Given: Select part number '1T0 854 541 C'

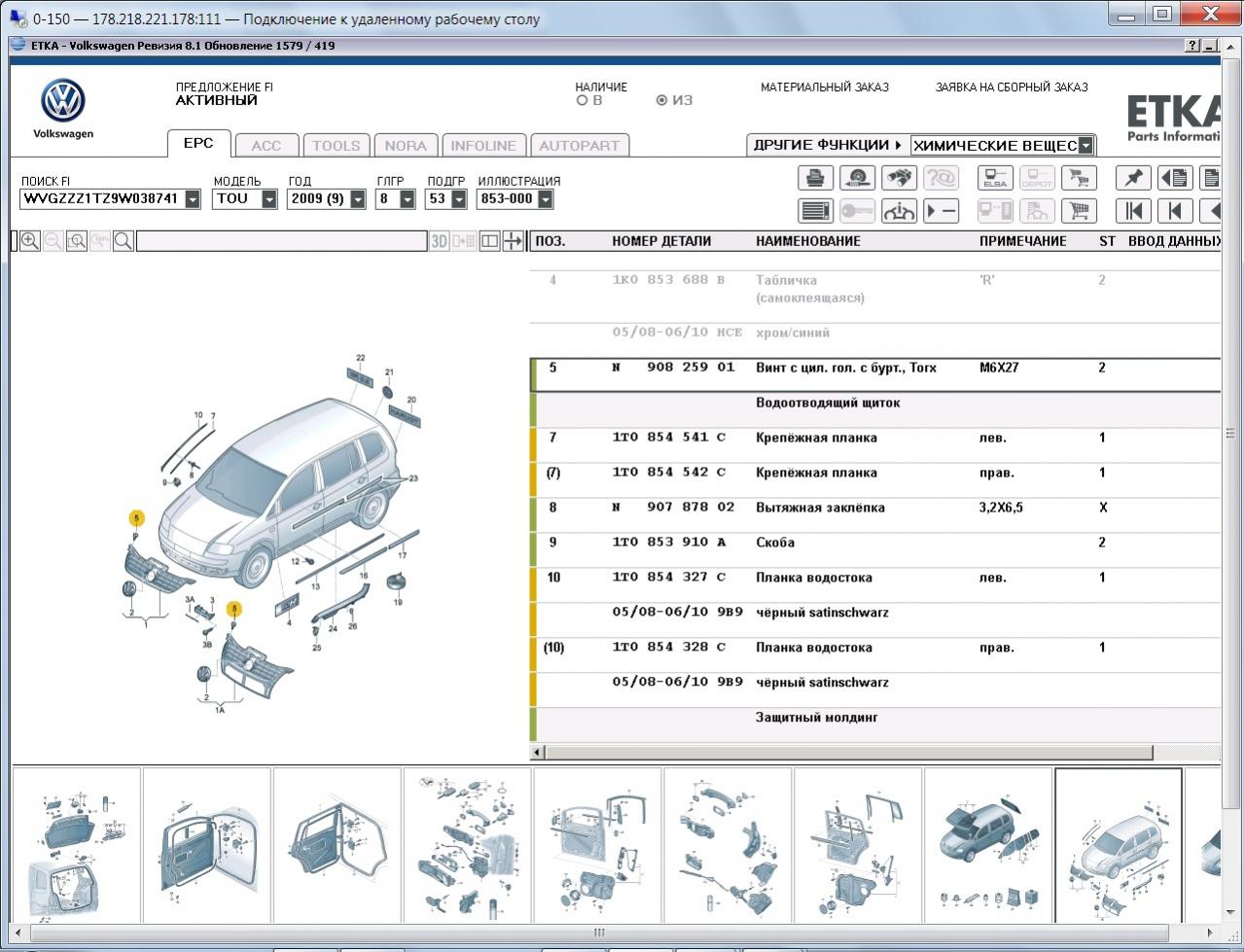Looking at the screenshot, I should [669, 438].
